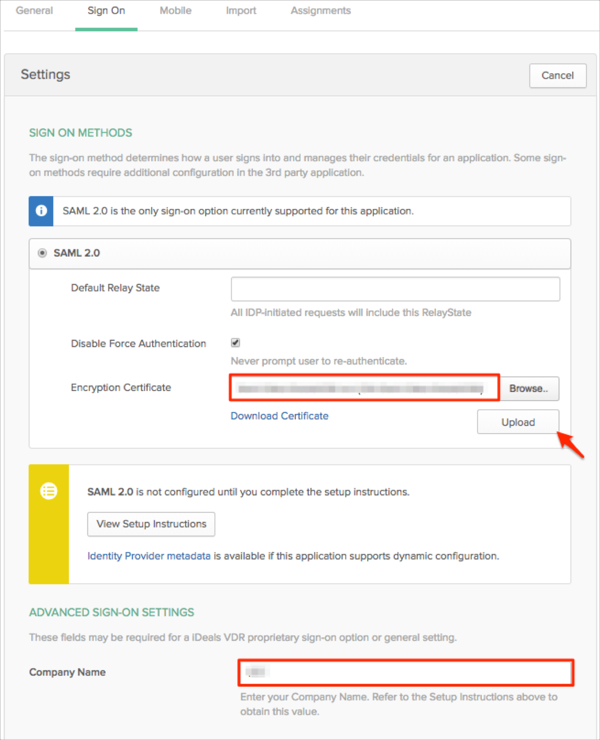Switch to the Sign On tab
This screenshot has height=740, width=600.
coord(106,11)
